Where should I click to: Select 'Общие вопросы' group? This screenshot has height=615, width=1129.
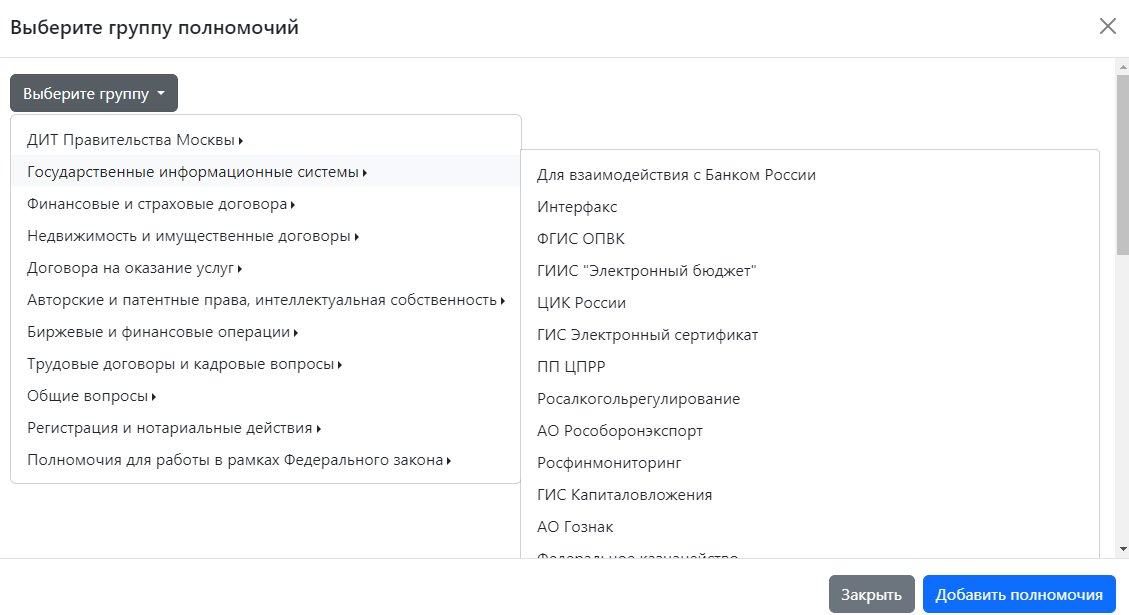91,397
